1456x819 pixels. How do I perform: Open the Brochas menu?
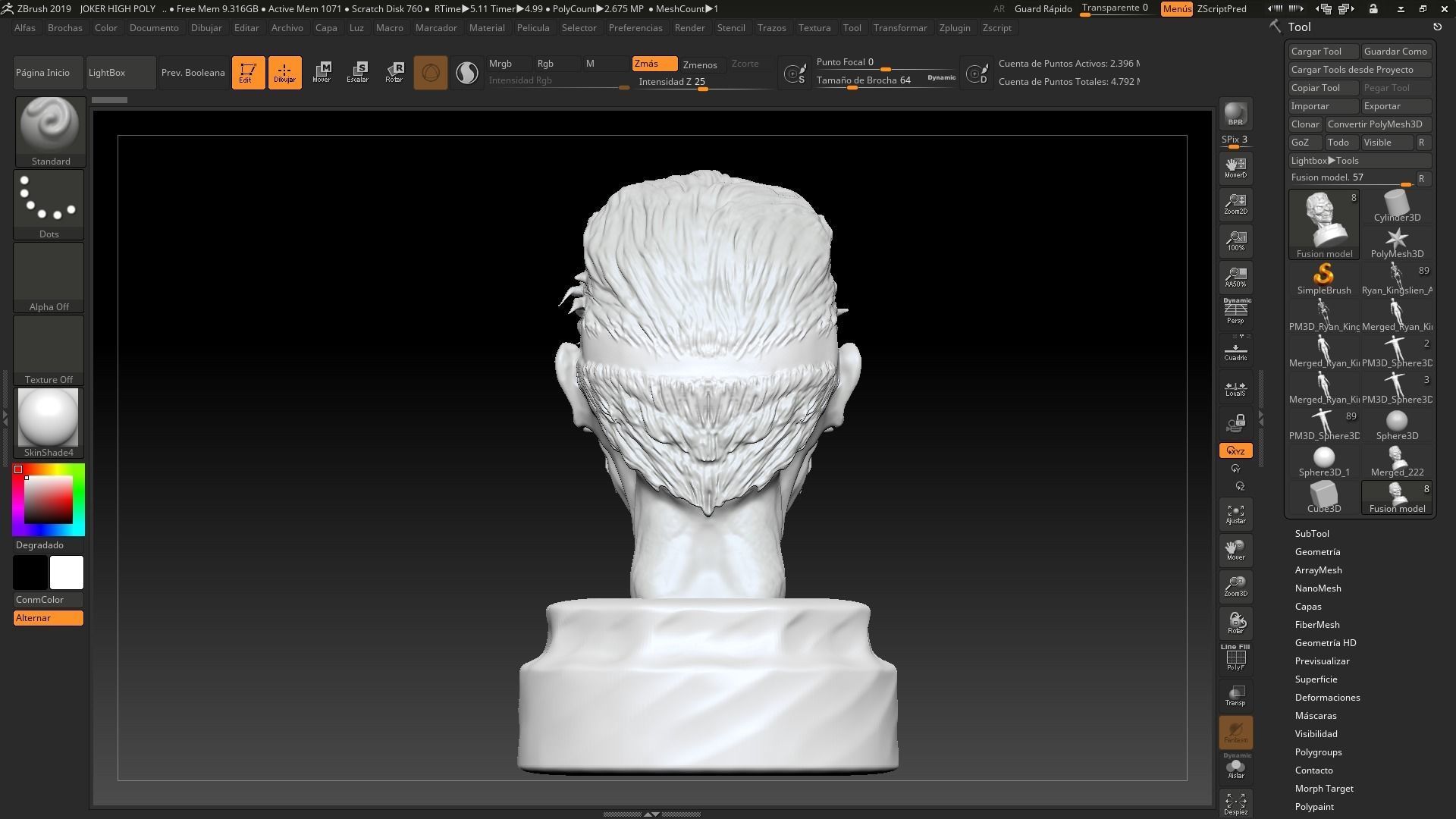point(64,28)
